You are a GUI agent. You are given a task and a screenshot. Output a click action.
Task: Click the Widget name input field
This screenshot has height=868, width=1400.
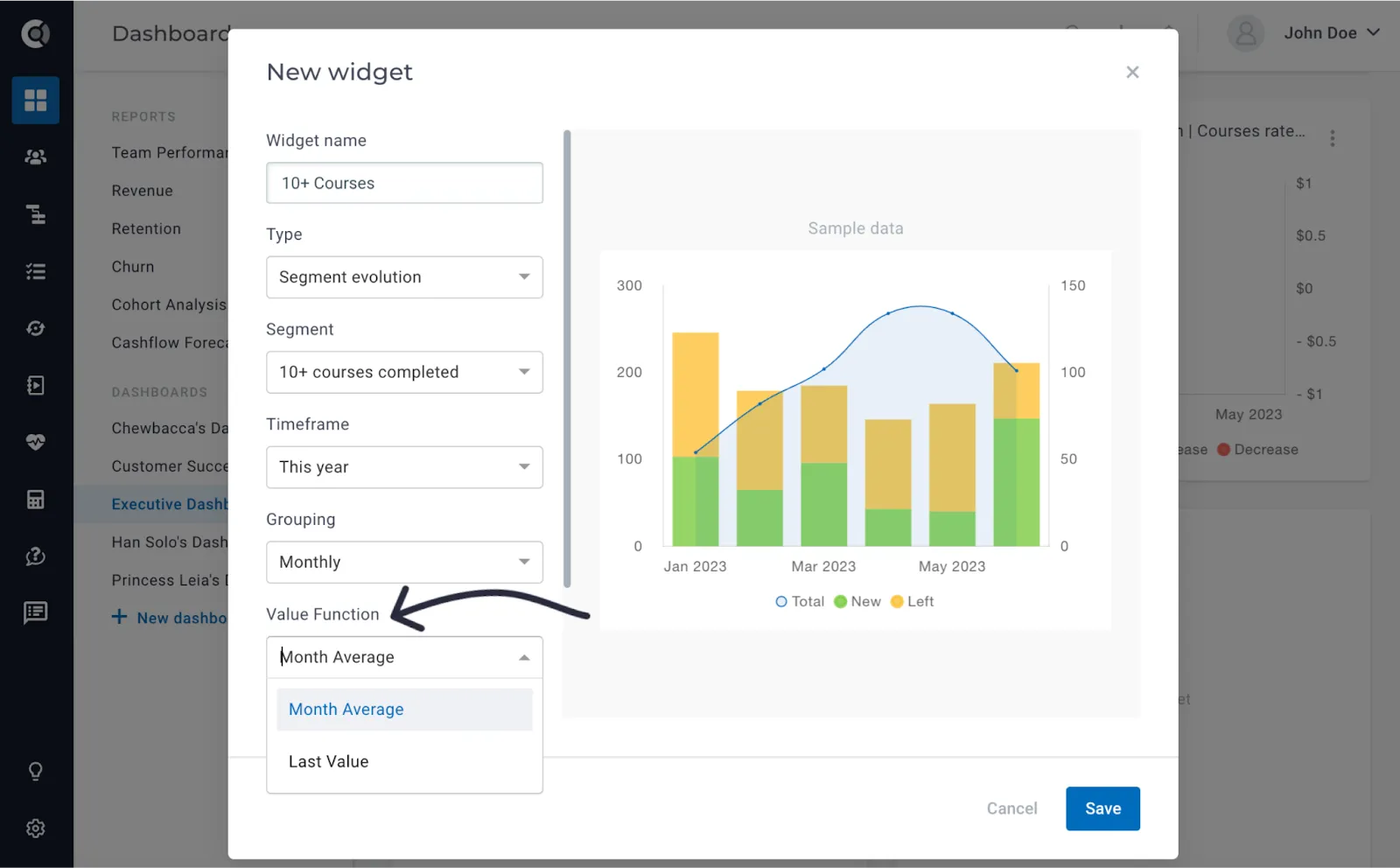tap(404, 183)
